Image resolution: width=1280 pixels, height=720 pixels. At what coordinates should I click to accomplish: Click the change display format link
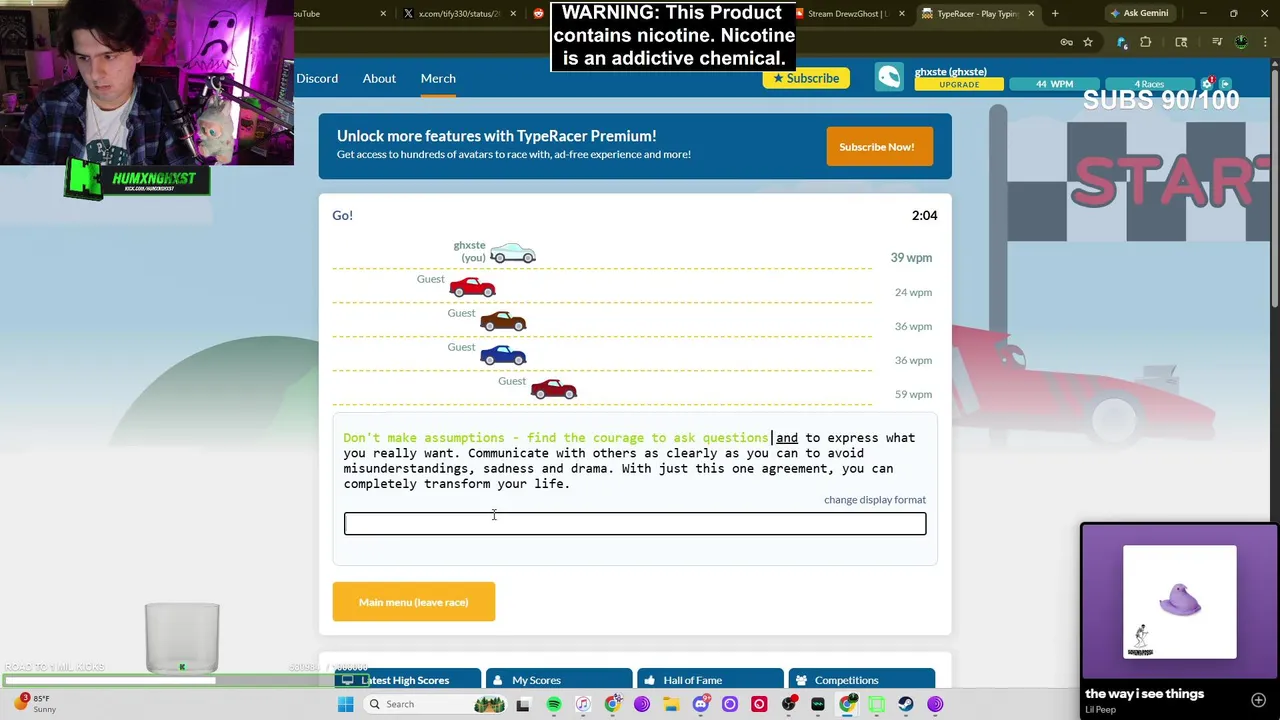coord(875,500)
